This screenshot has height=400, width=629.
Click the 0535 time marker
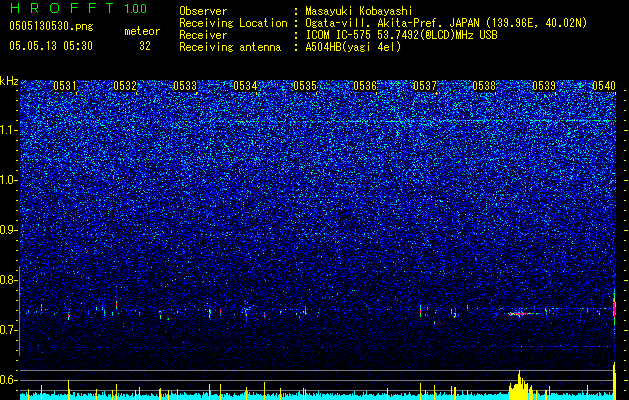tap(305, 86)
